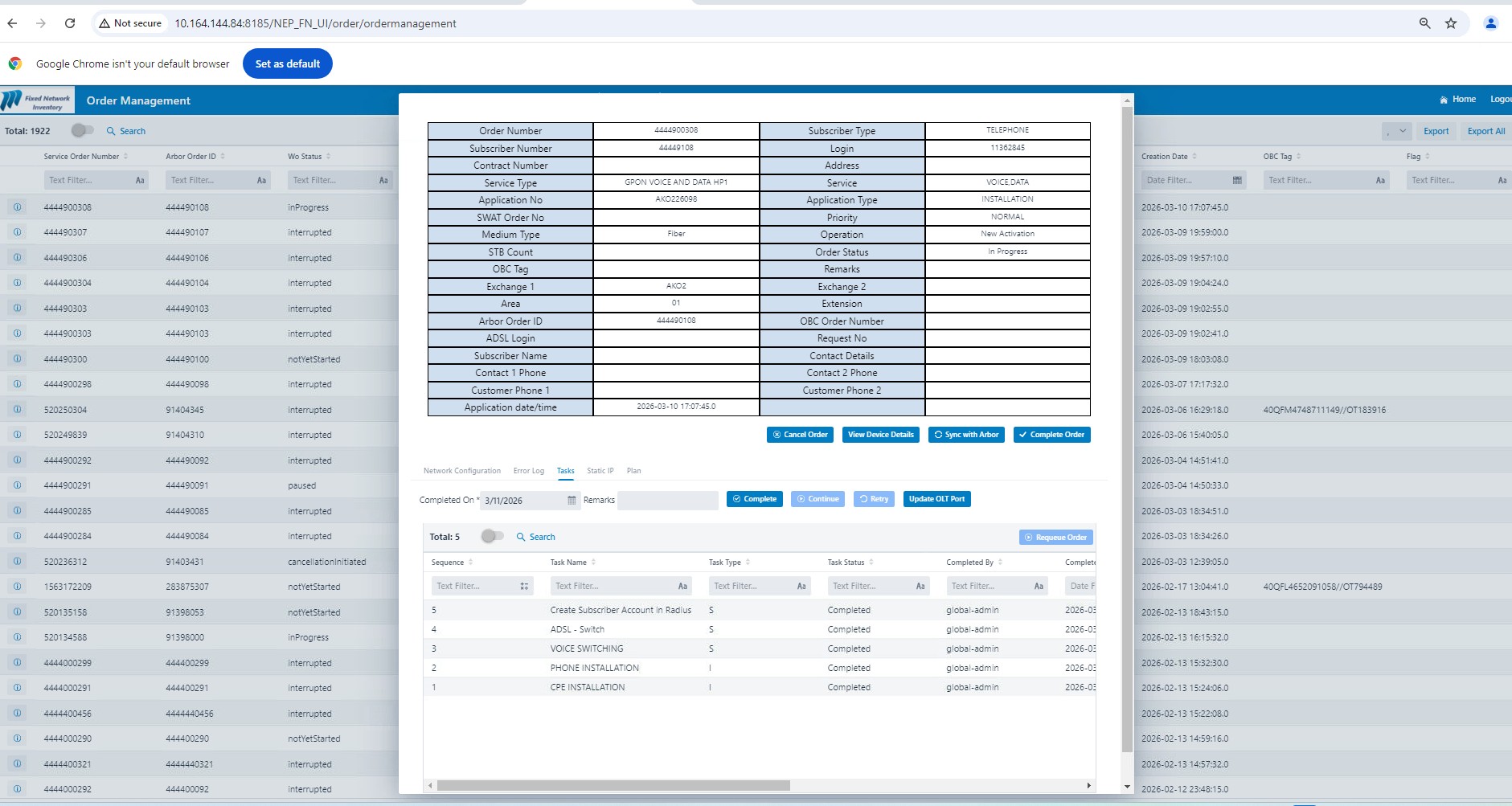Open calendar picker in Completed On field

[572, 501]
